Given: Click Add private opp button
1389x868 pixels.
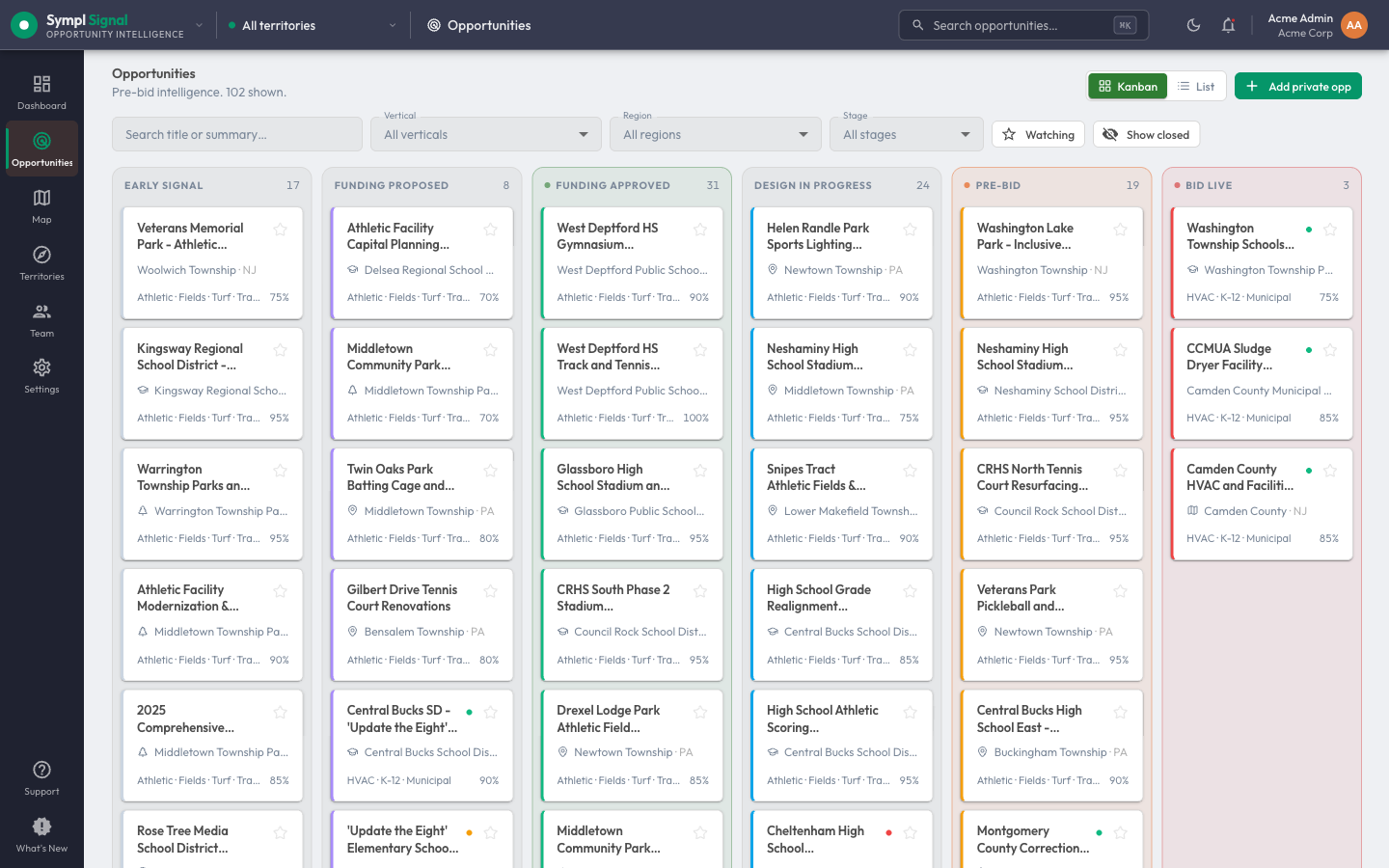Looking at the screenshot, I should (x=1298, y=86).
